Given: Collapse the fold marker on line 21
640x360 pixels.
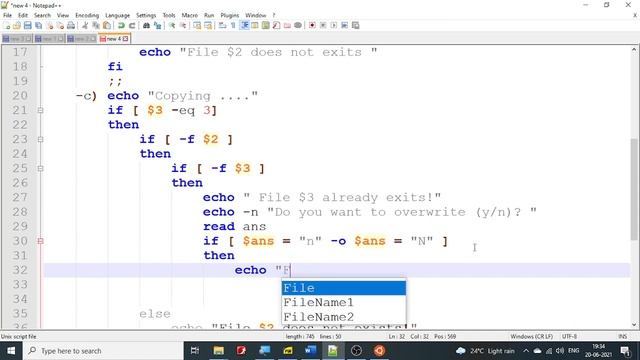Looking at the screenshot, I should pyautogui.click(x=40, y=110).
